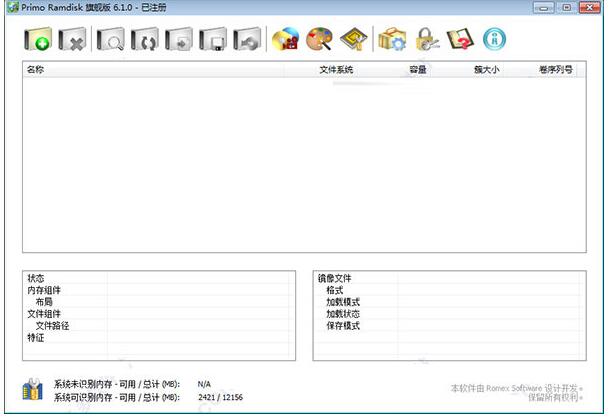The height and width of the screenshot is (418, 609).
Task: Click the blue round about info icon
Action: 494,39
